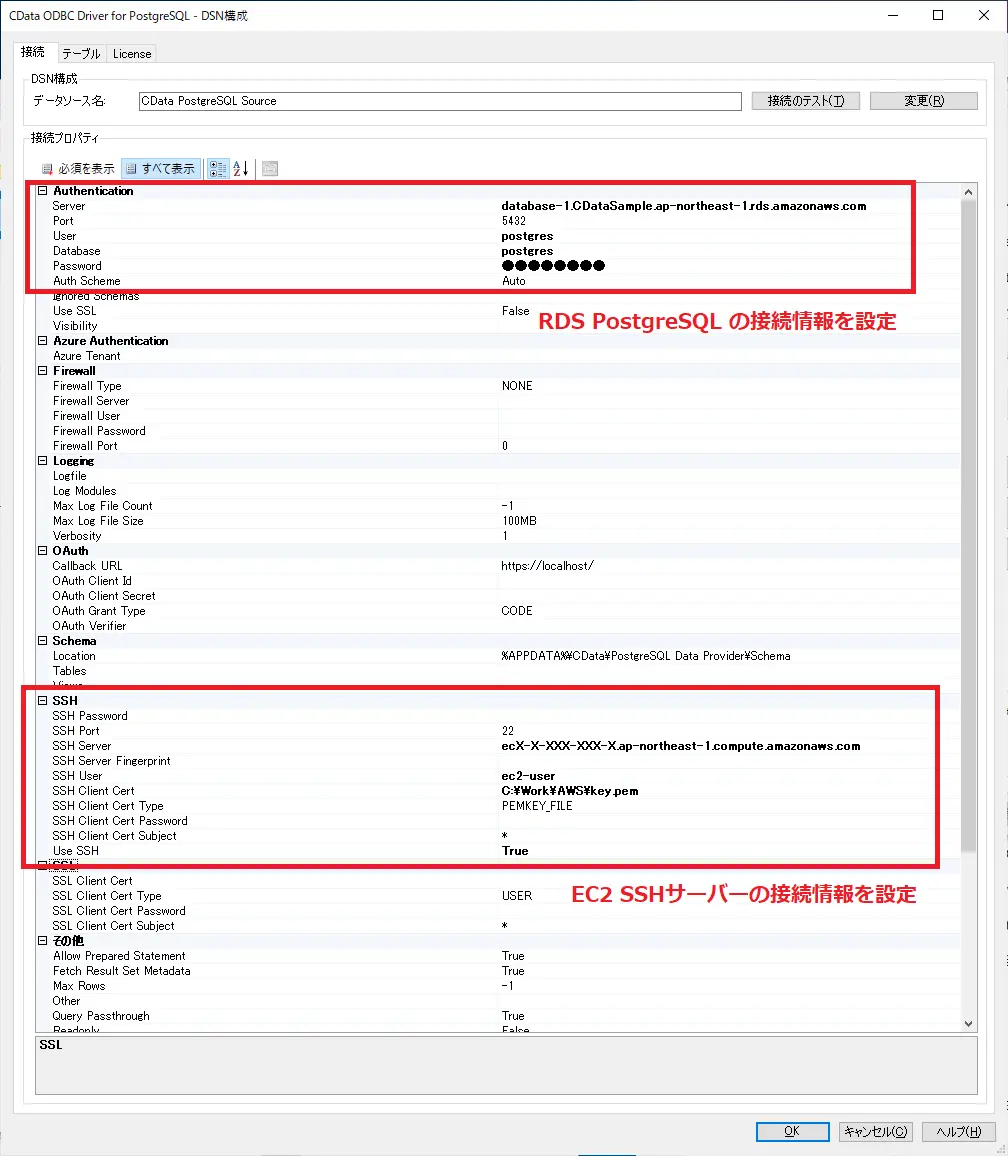Image resolution: width=1008 pixels, height=1156 pixels.
Task: Switch to the テーブル tab
Action: pyautogui.click(x=80, y=54)
